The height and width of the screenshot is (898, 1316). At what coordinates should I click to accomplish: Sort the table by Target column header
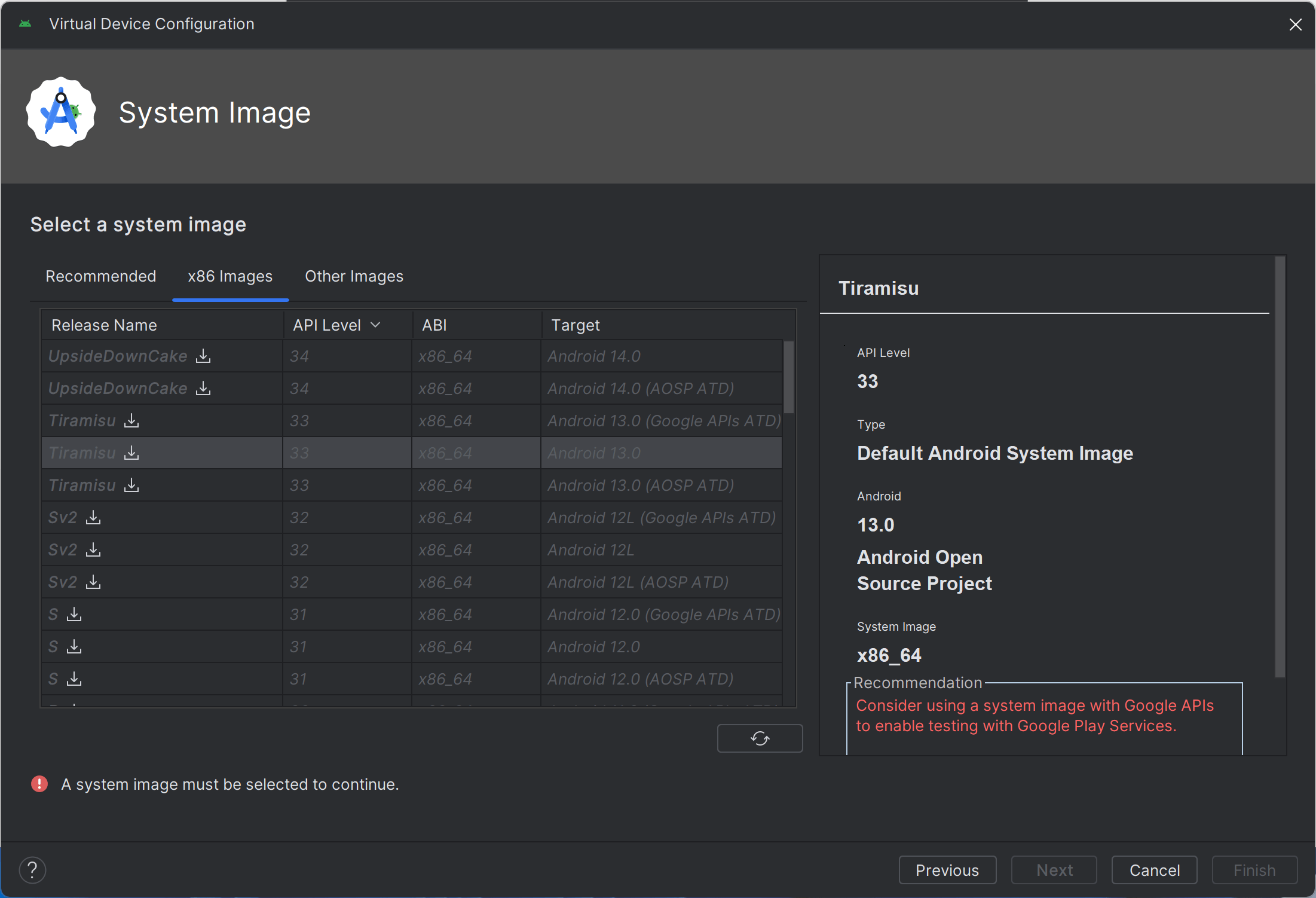pos(575,325)
